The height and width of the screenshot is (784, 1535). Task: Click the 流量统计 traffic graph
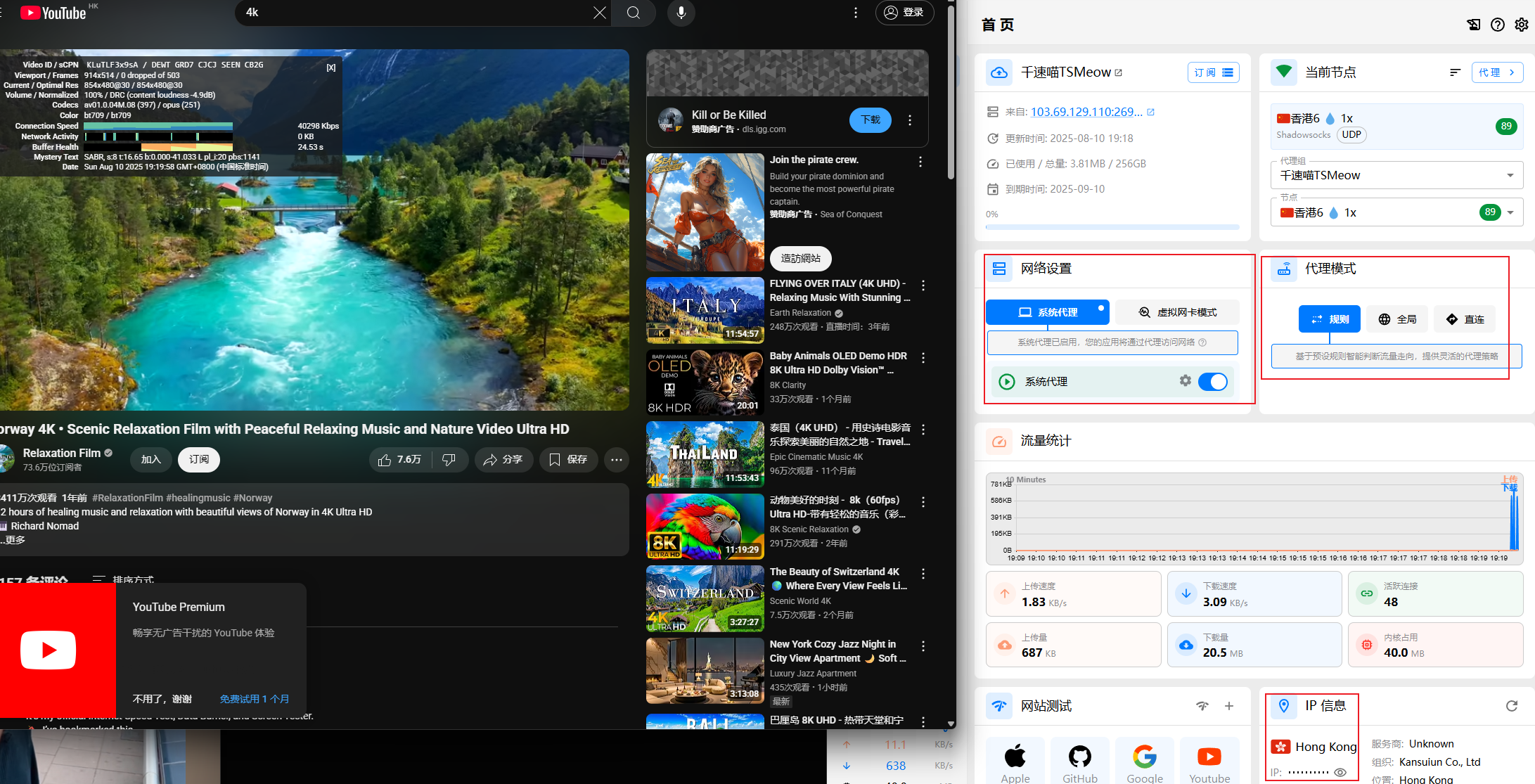click(1254, 519)
